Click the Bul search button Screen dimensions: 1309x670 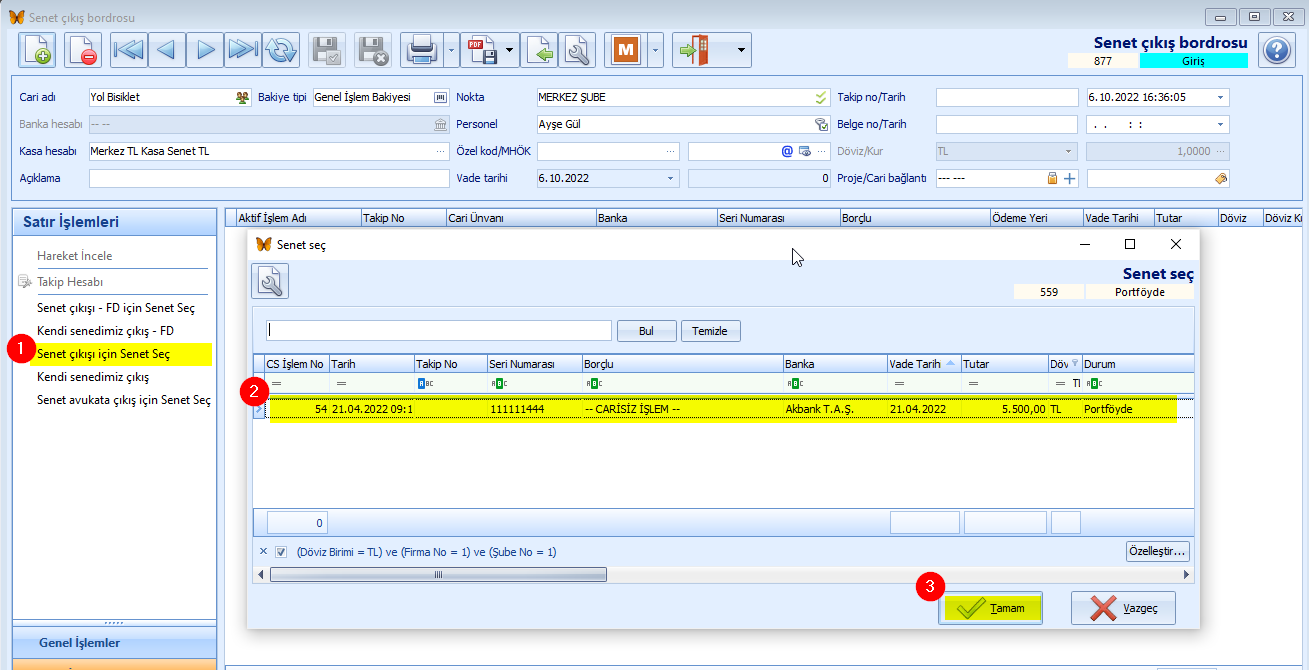[x=646, y=331]
